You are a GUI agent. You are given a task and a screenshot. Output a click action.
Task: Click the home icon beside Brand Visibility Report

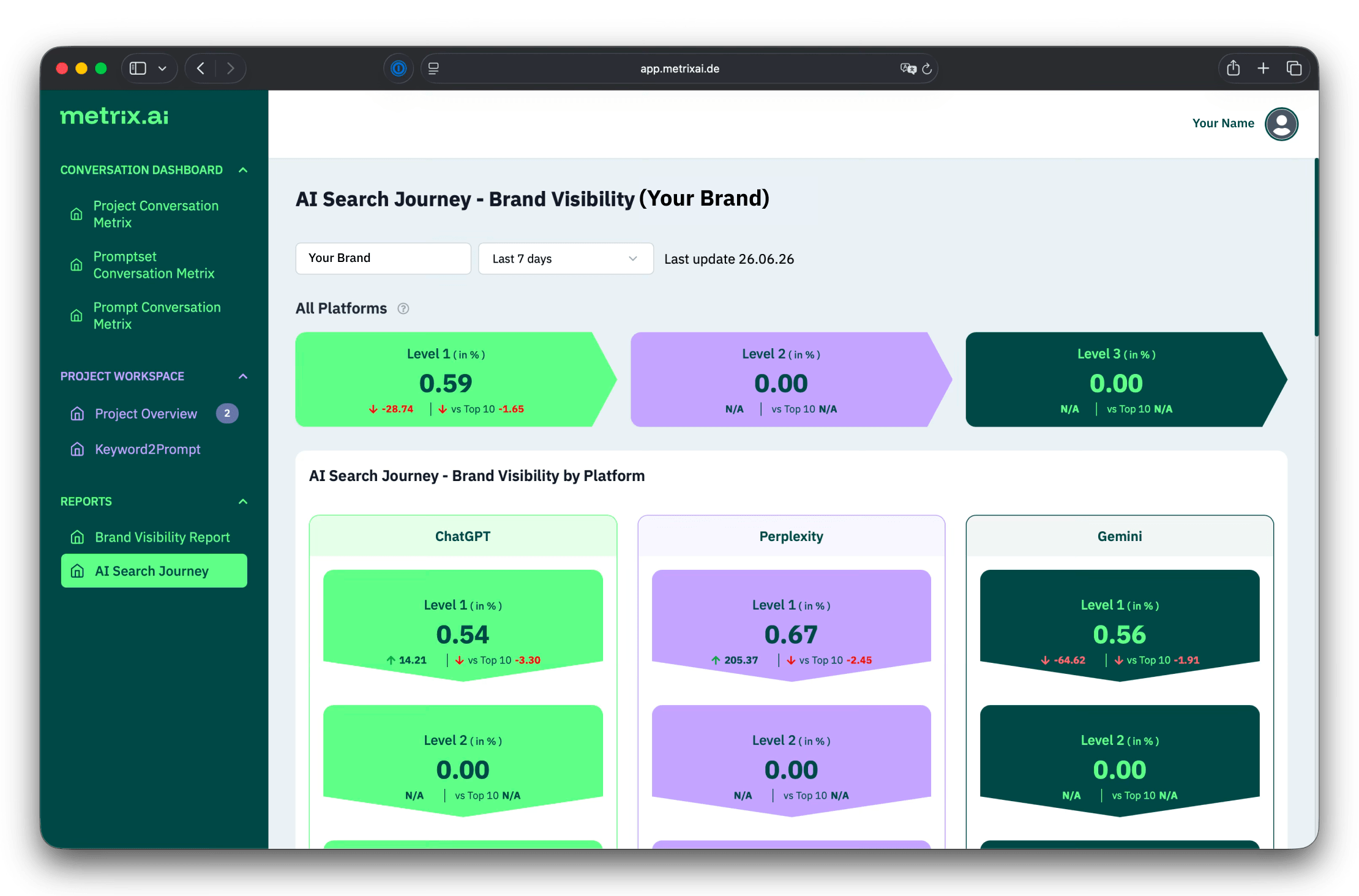click(x=77, y=537)
